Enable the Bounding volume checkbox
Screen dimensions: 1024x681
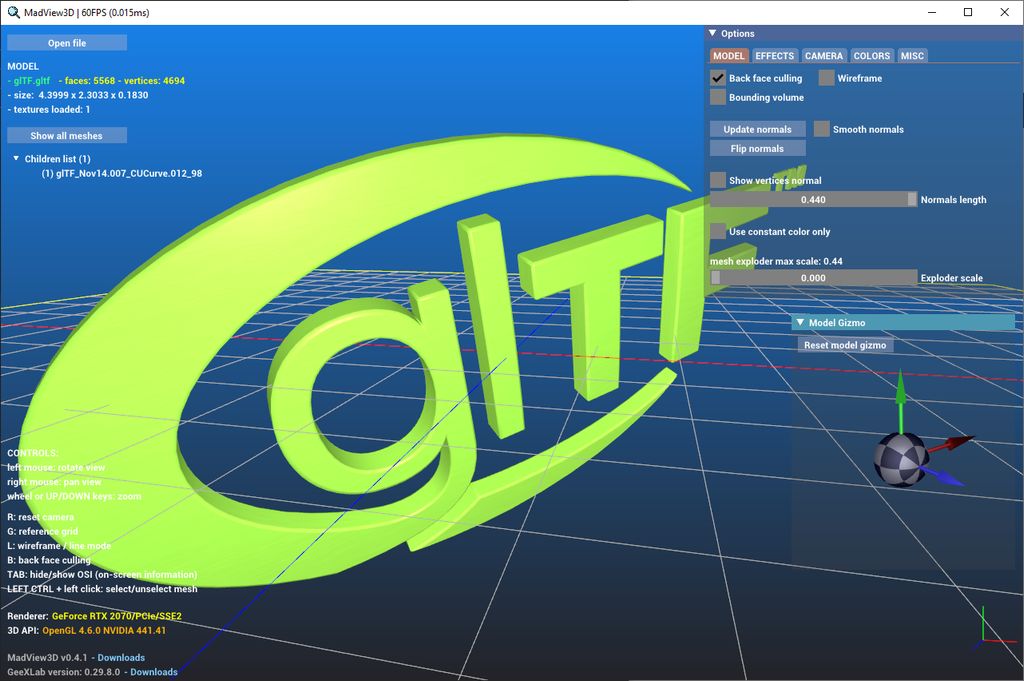click(718, 97)
